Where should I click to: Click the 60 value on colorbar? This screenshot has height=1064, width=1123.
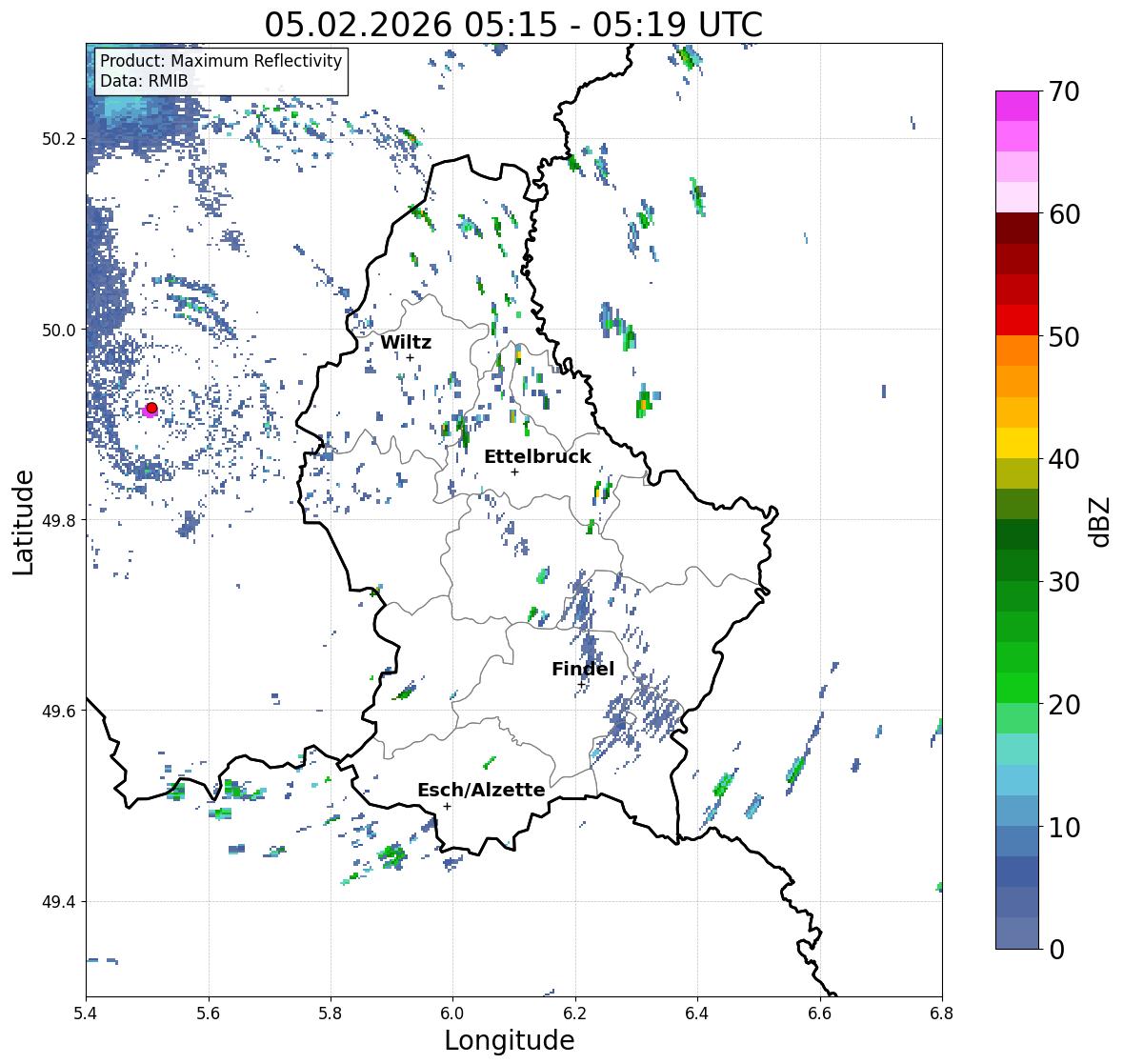tap(1064, 214)
